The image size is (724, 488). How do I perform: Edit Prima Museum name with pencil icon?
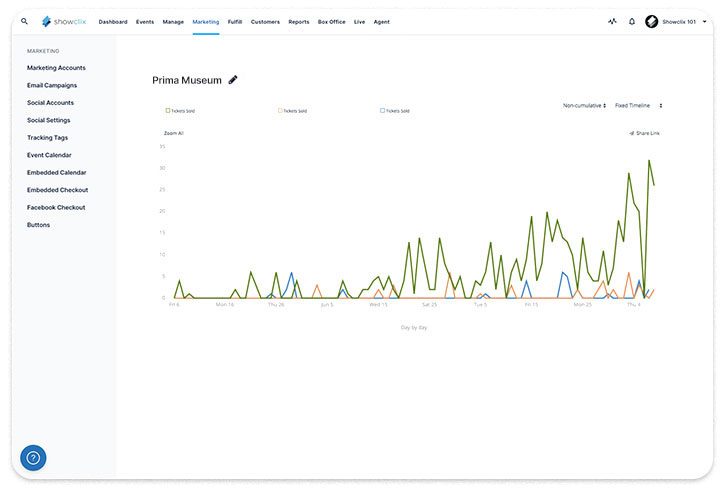pos(233,80)
